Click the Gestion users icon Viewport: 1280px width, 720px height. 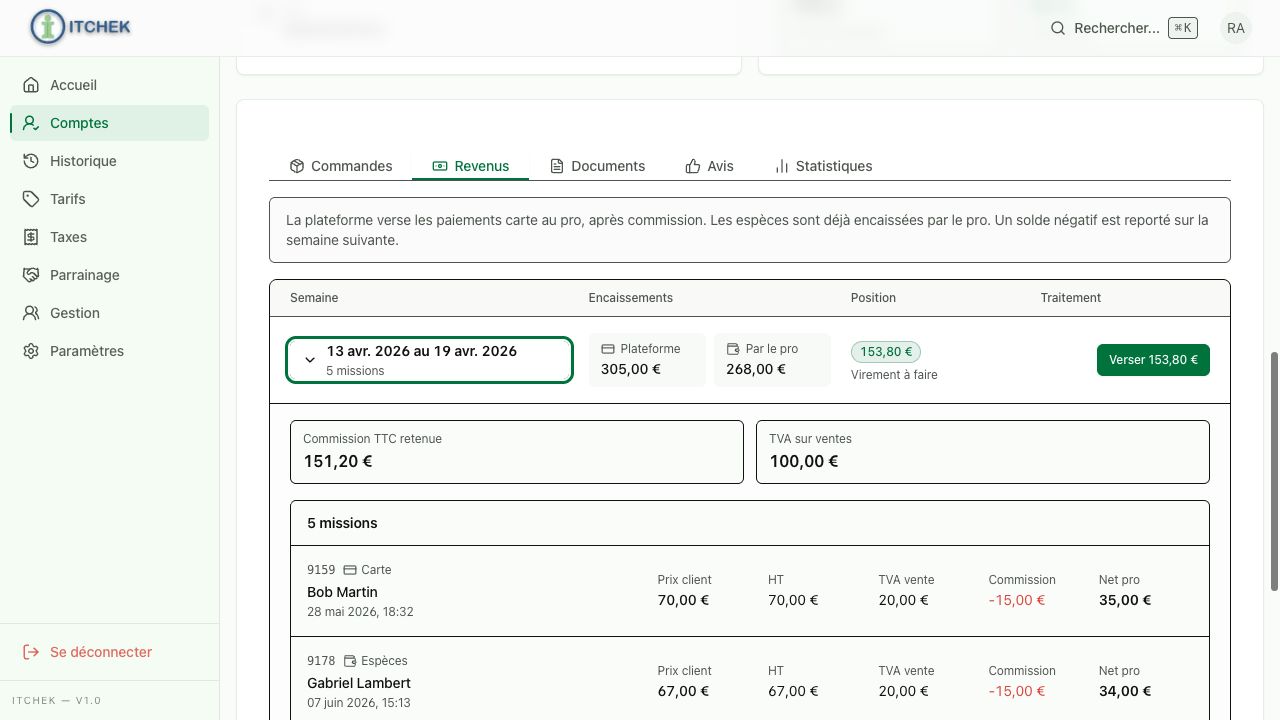(x=31, y=313)
